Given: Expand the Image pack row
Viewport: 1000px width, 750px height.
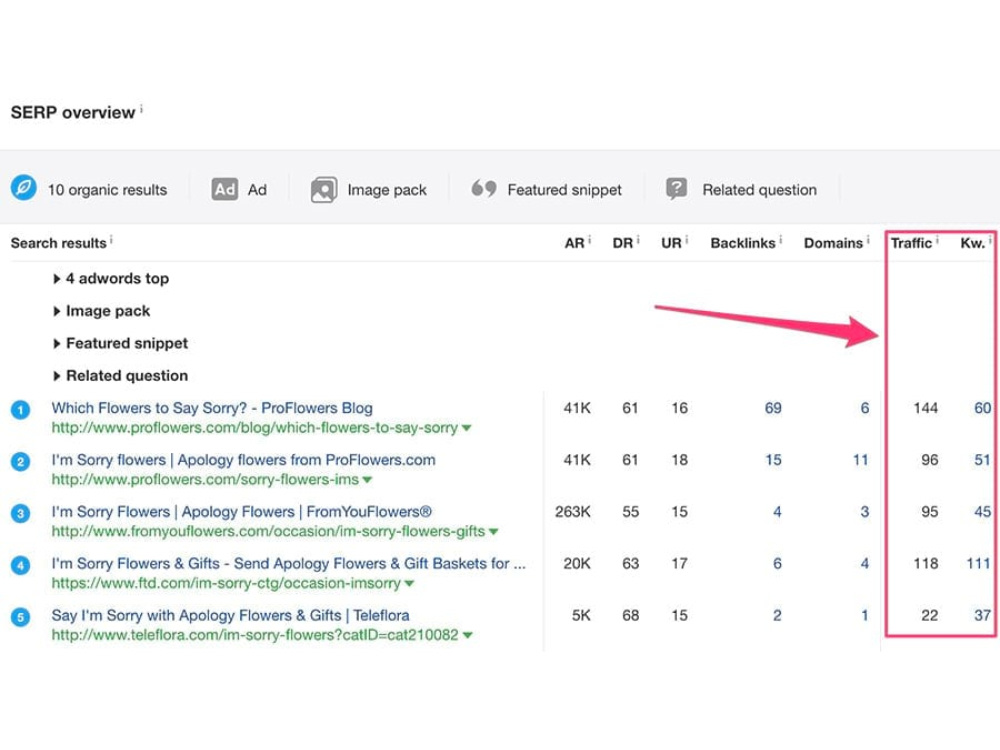Looking at the screenshot, I should click(102, 311).
